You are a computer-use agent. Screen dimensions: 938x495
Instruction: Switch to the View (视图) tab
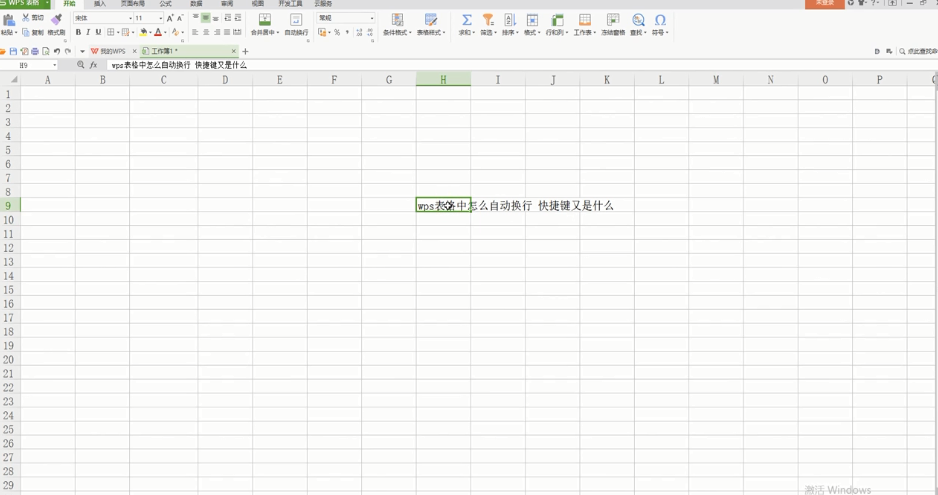(x=258, y=4)
